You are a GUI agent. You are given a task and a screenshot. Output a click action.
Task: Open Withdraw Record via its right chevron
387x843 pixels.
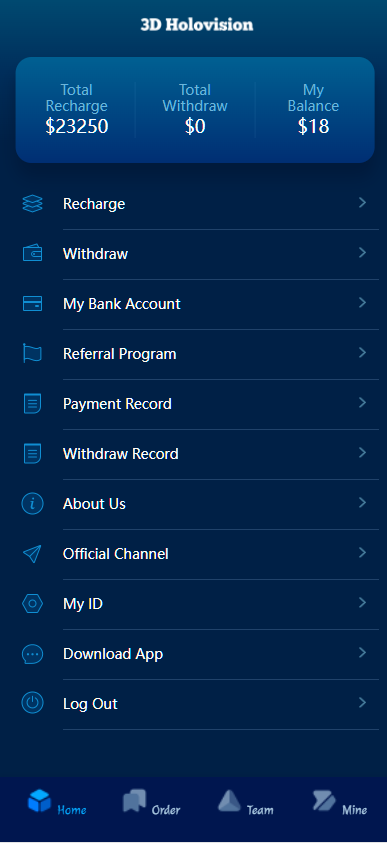tap(362, 453)
